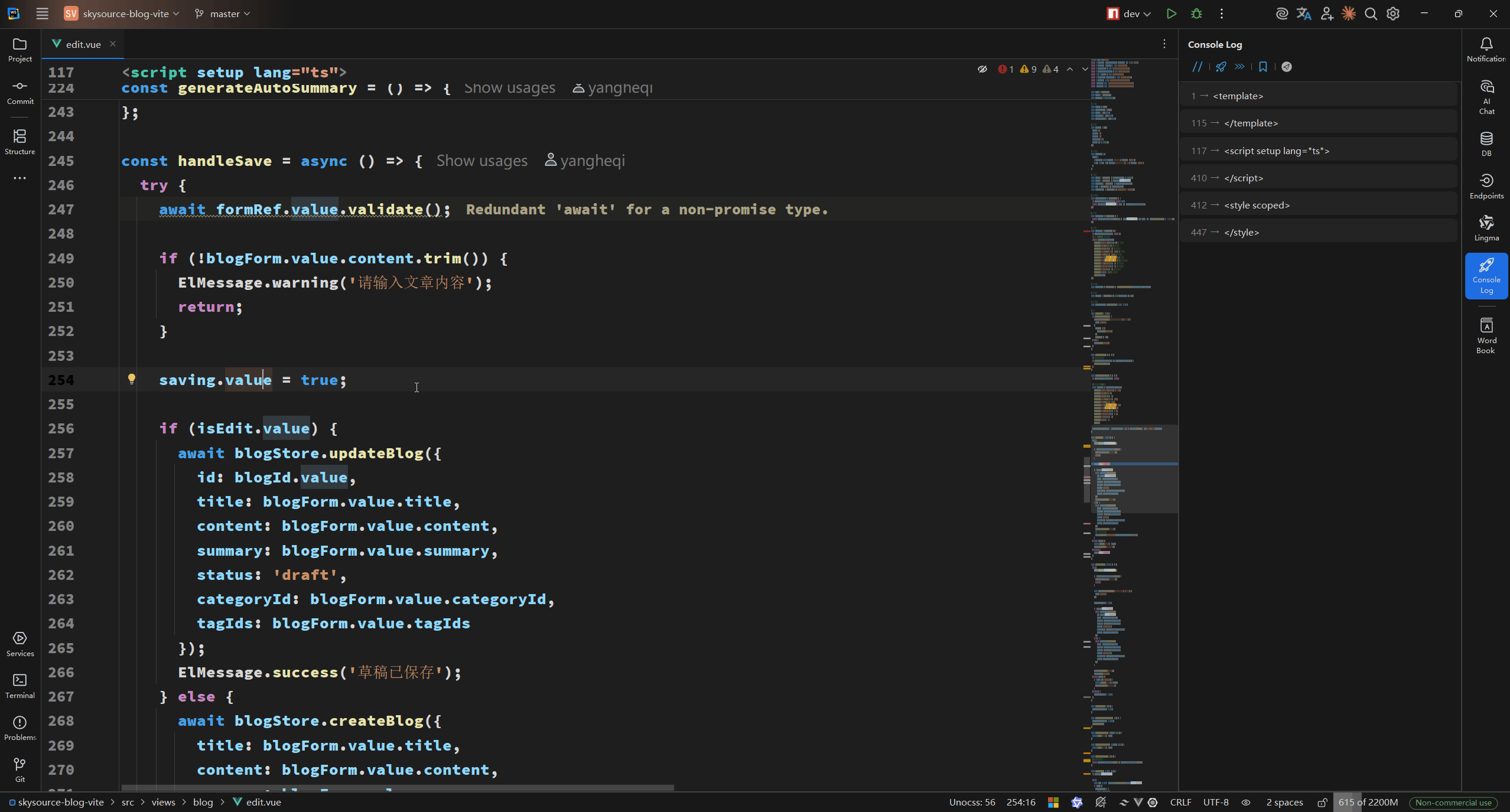Open the Word Book tool window
The height and width of the screenshot is (812, 1510).
pos(1486,335)
